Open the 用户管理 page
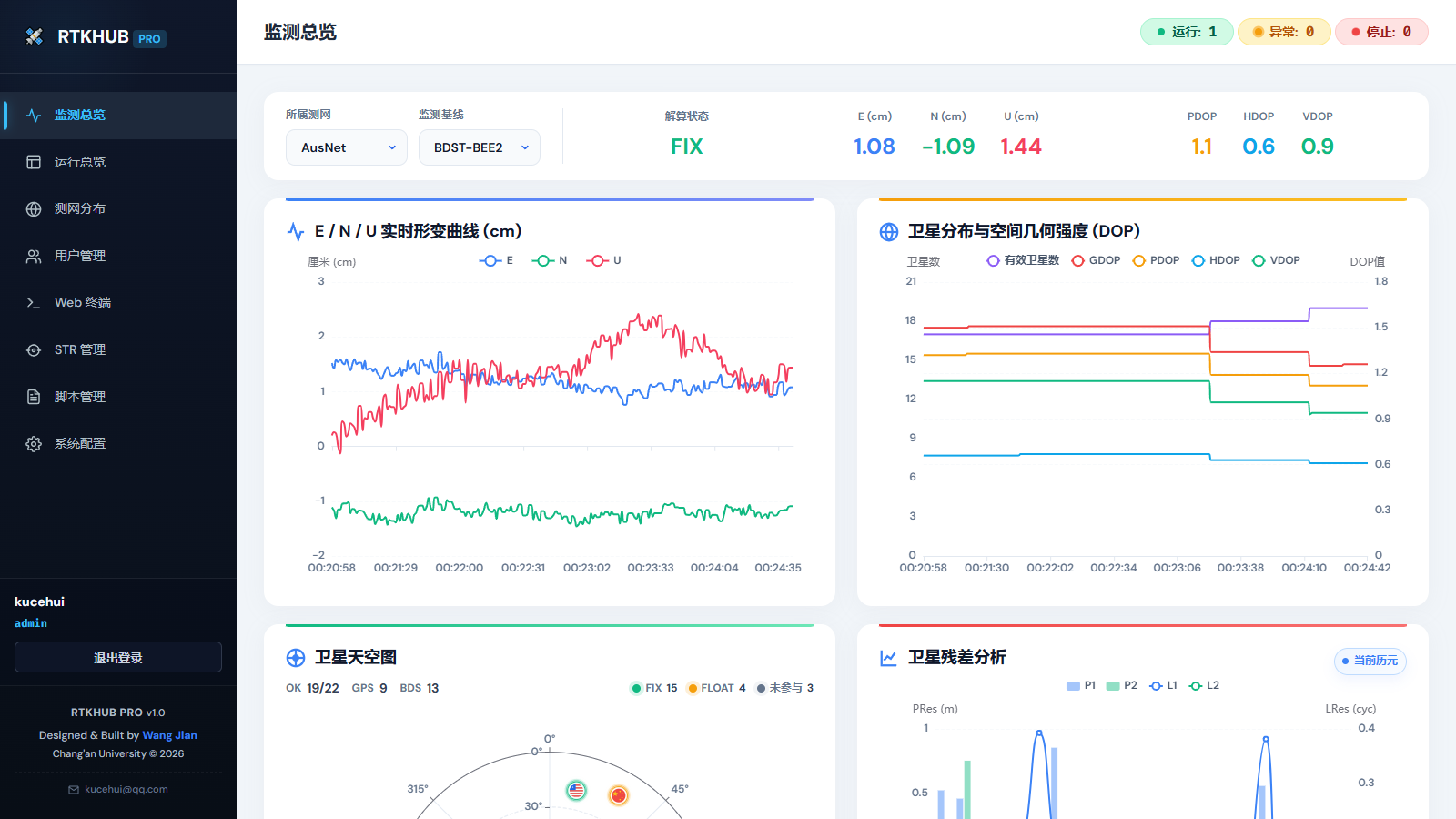Viewport: 1456px width, 819px height. [x=118, y=257]
